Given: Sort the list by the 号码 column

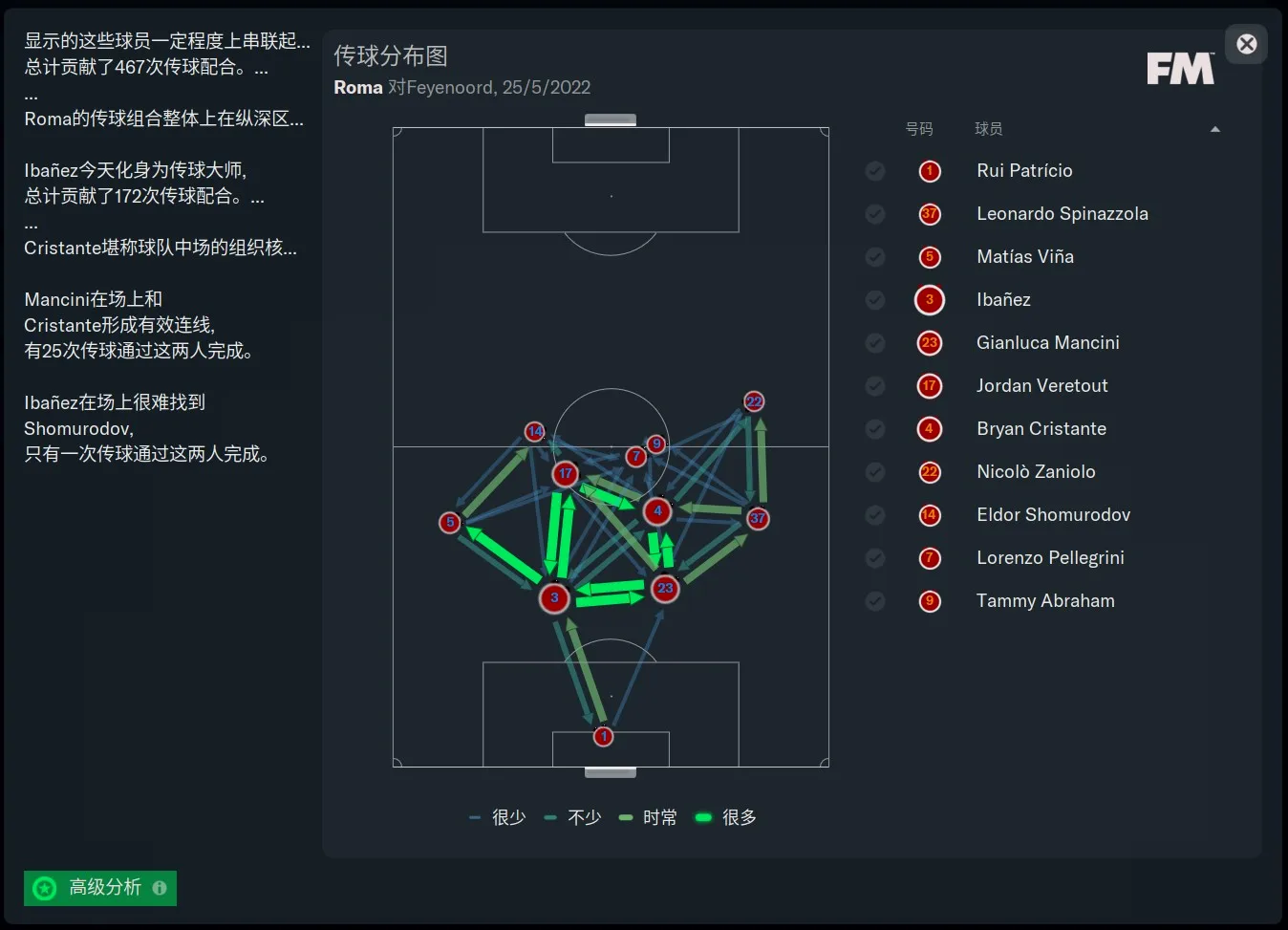Looking at the screenshot, I should [x=919, y=129].
